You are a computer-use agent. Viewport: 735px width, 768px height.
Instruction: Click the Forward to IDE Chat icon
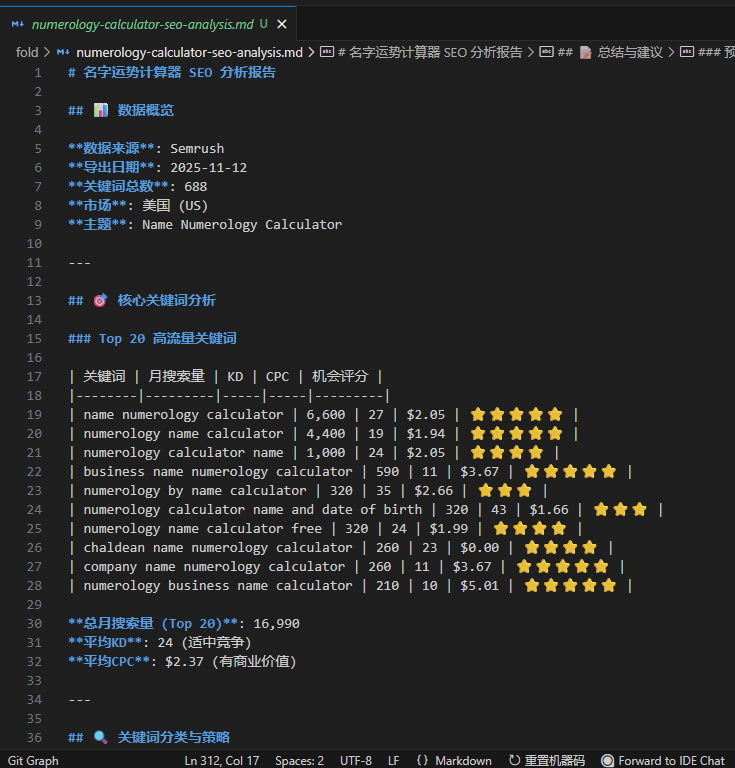[x=607, y=760]
